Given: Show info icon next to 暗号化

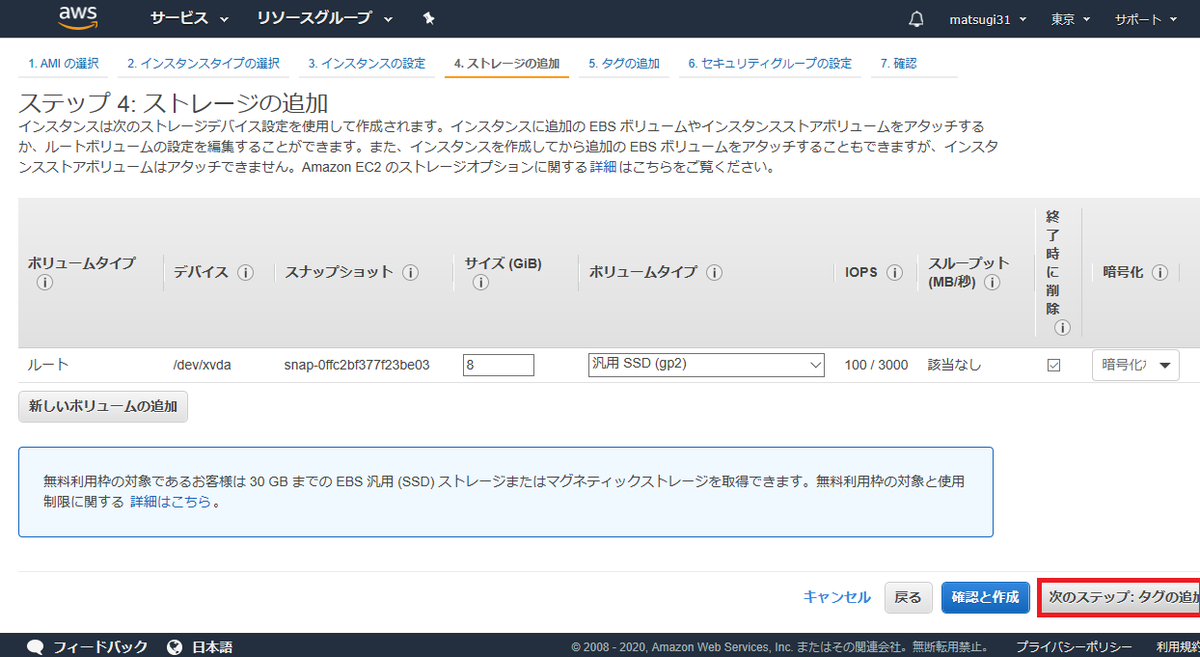Looking at the screenshot, I should (x=1160, y=273).
